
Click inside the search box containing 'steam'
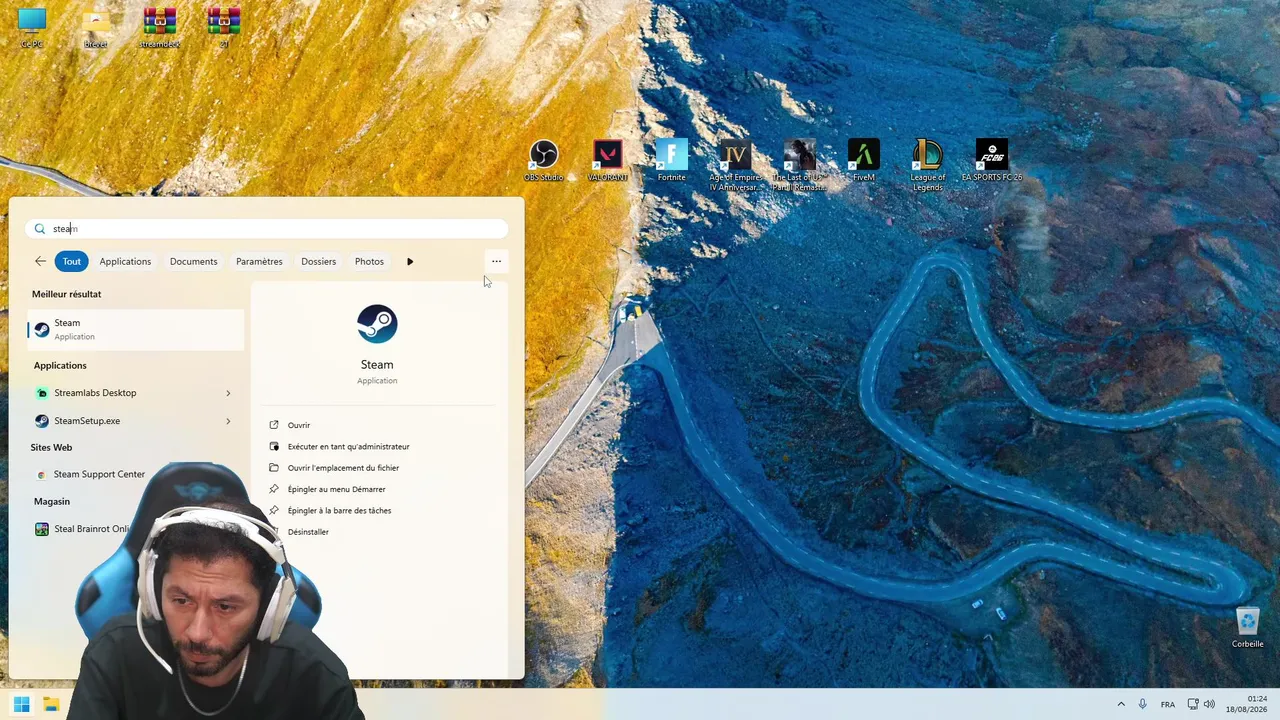coord(267,229)
